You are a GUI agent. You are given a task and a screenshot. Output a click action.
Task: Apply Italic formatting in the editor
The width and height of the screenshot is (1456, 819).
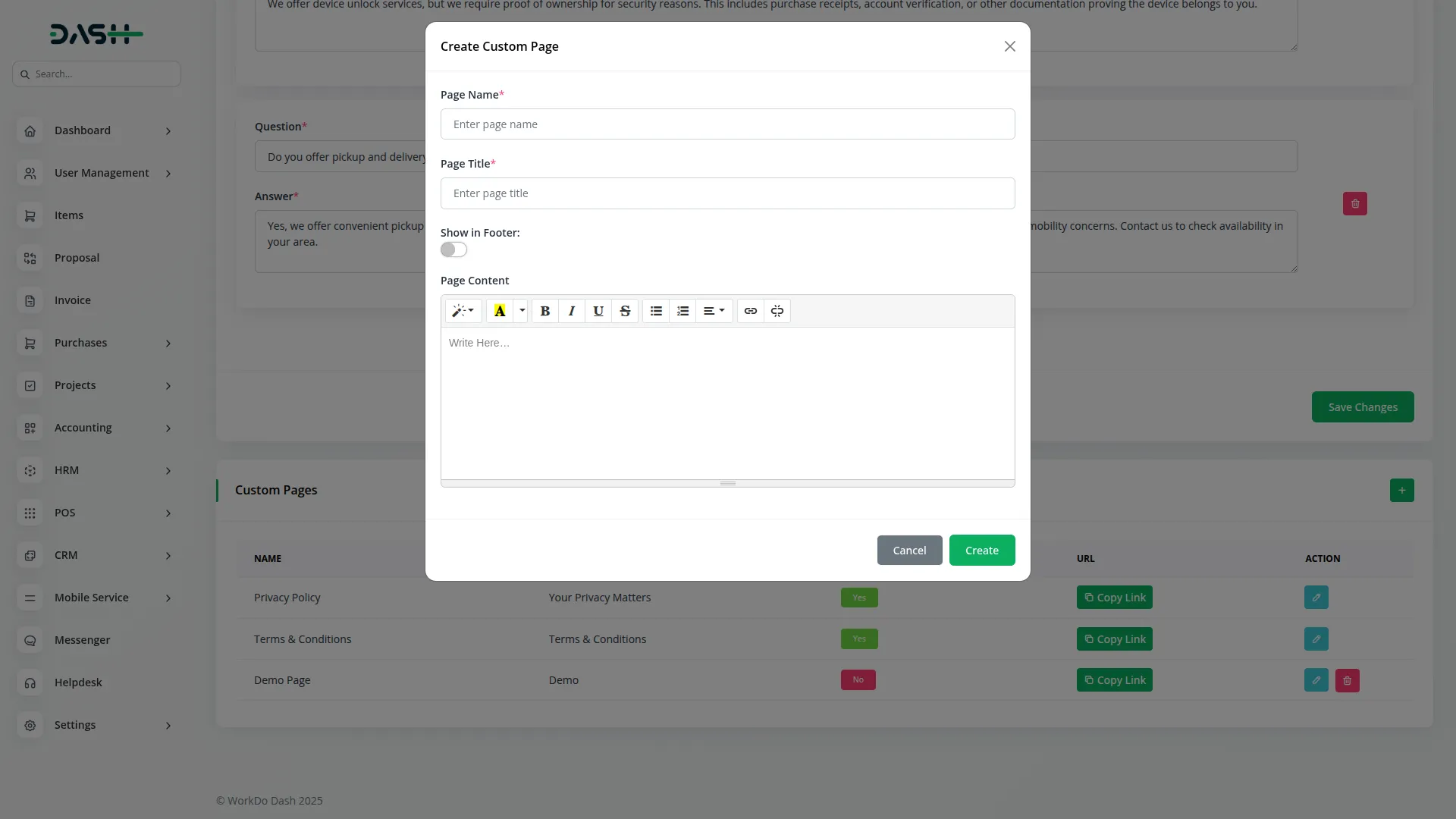[x=571, y=311]
